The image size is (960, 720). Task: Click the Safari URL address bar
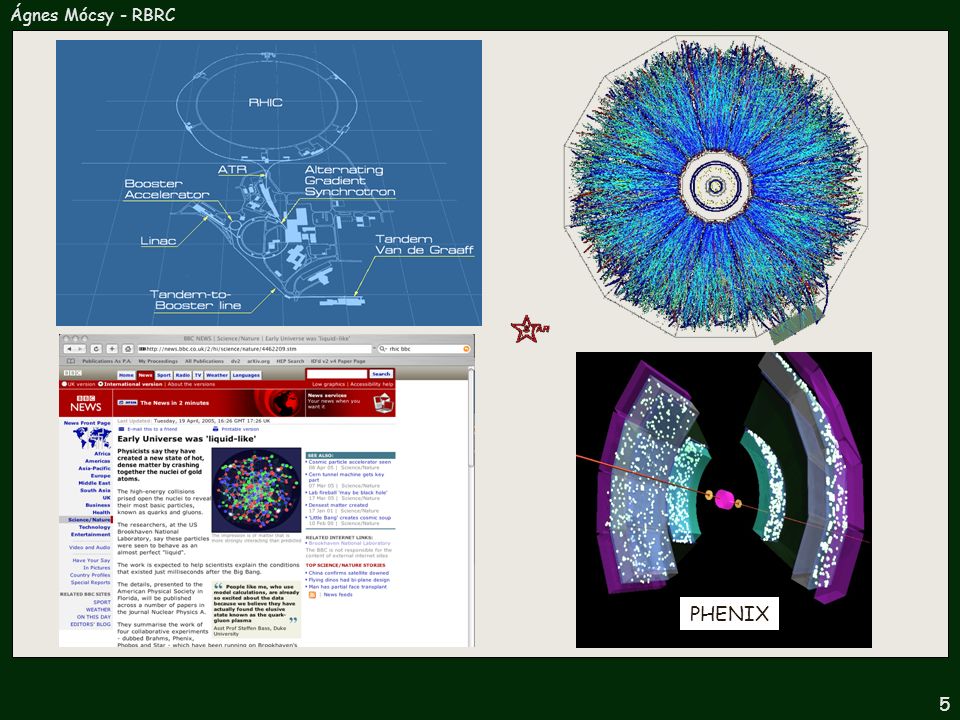(x=255, y=349)
